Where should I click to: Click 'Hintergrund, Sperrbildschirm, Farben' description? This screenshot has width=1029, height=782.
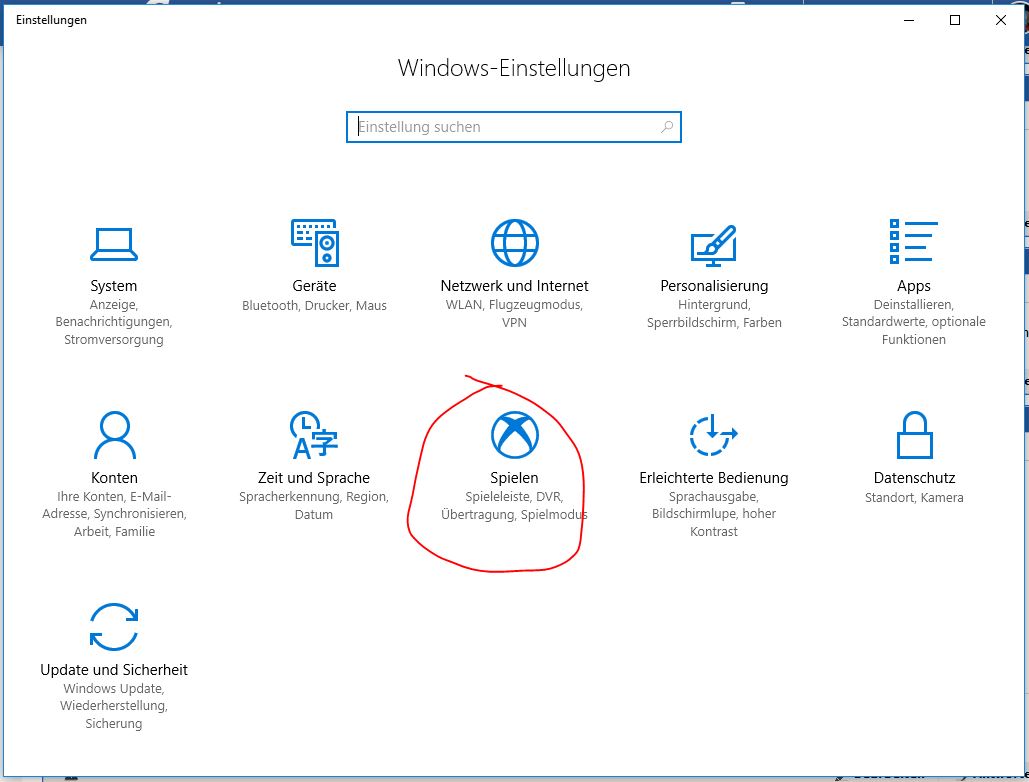pyautogui.click(x=714, y=314)
